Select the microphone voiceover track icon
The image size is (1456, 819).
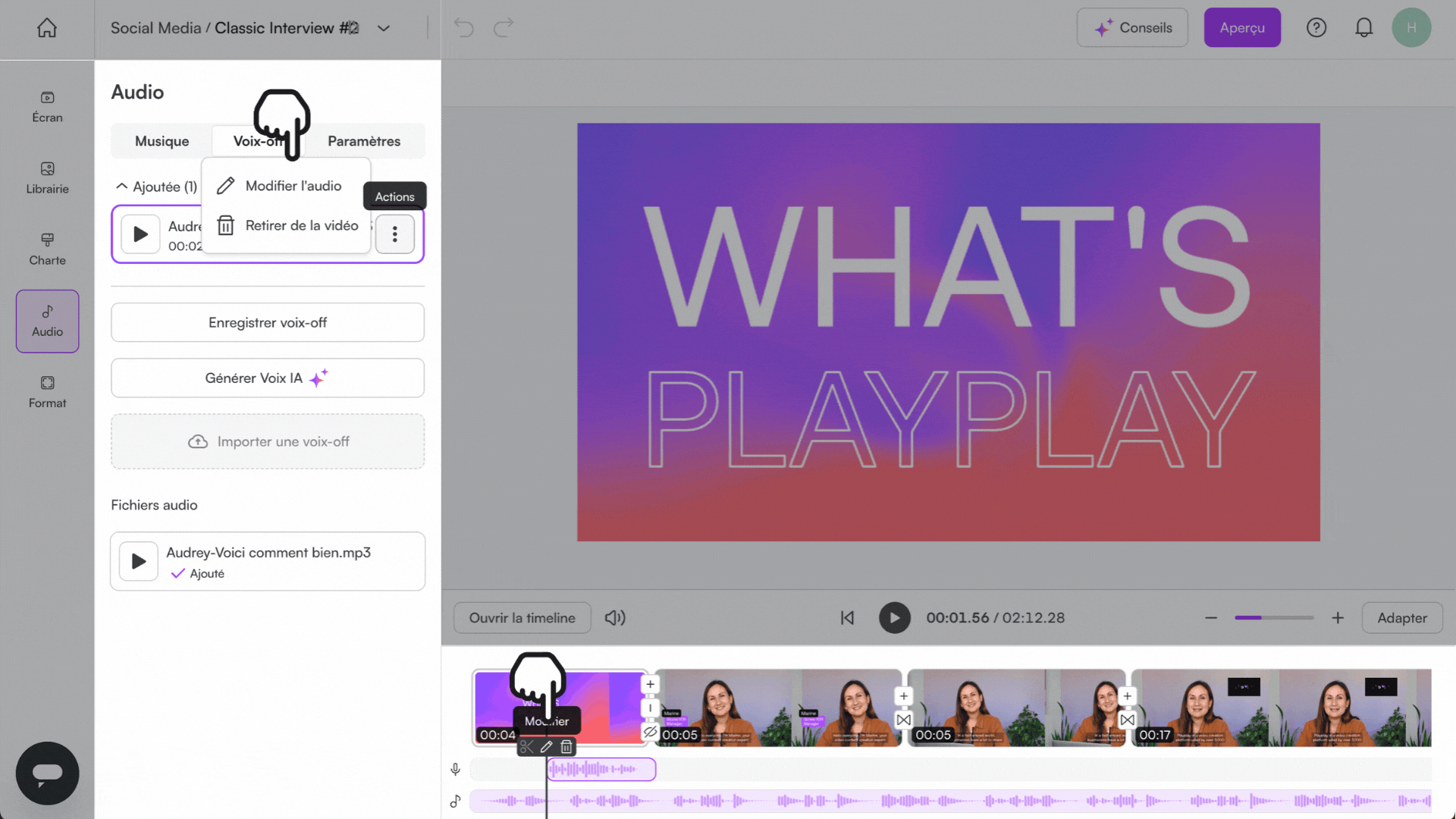coord(455,769)
